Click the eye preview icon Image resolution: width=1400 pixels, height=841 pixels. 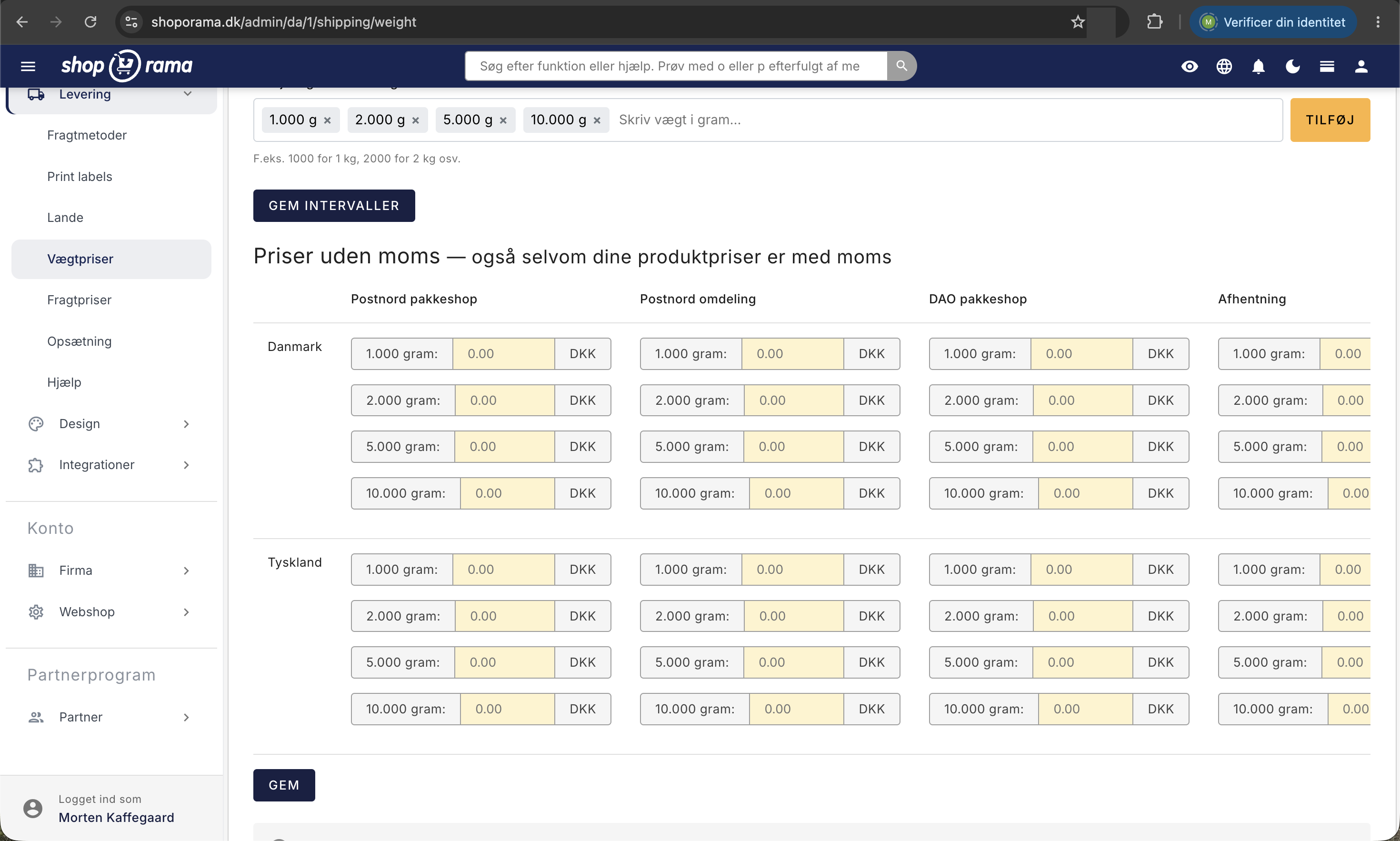[x=1189, y=66]
